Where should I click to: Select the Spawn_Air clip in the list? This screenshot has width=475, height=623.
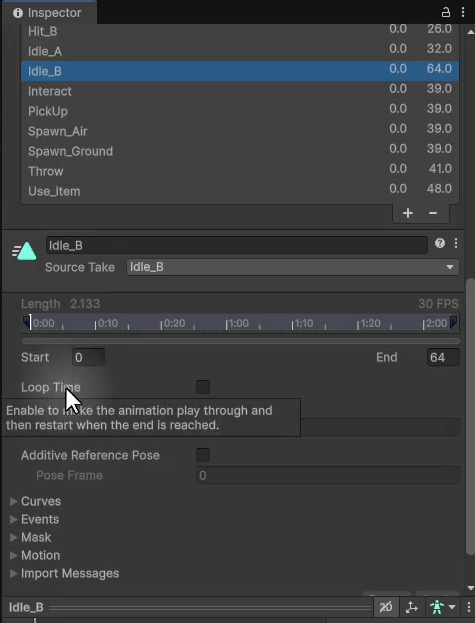(240, 131)
